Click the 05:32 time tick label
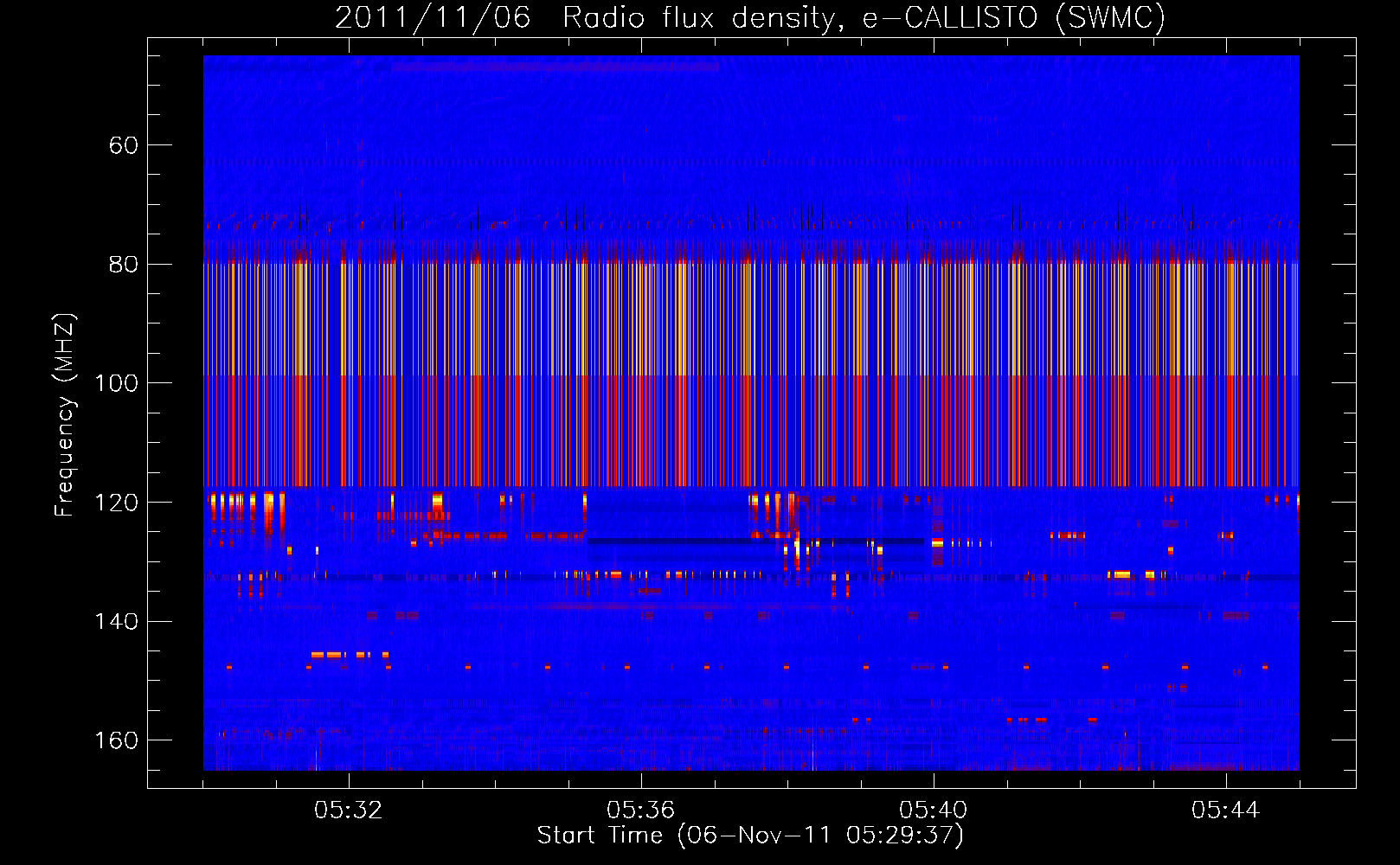 (349, 811)
